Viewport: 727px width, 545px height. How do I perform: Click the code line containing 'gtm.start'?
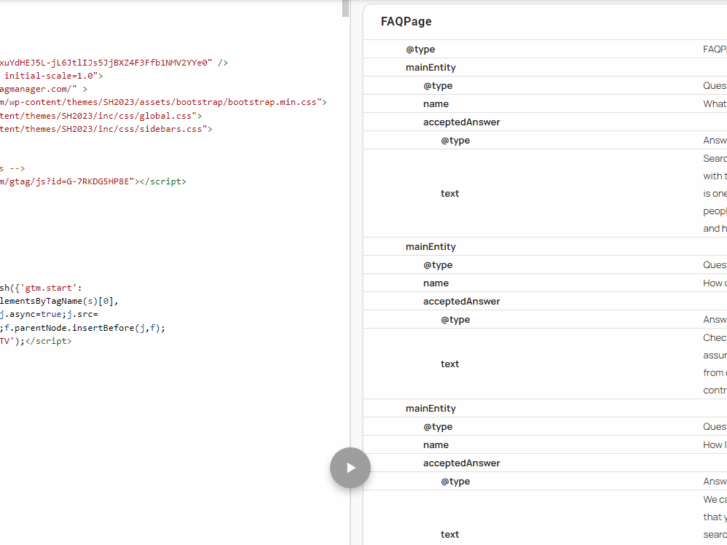[41, 288]
